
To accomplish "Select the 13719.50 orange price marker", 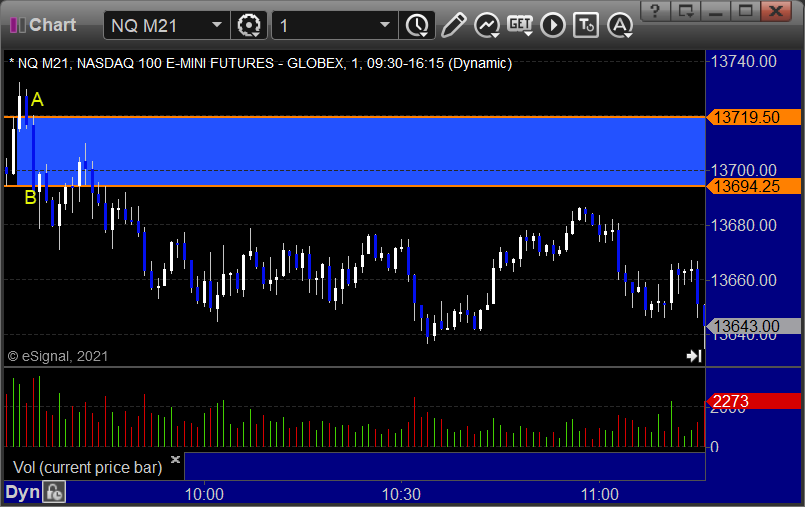I will [753, 117].
